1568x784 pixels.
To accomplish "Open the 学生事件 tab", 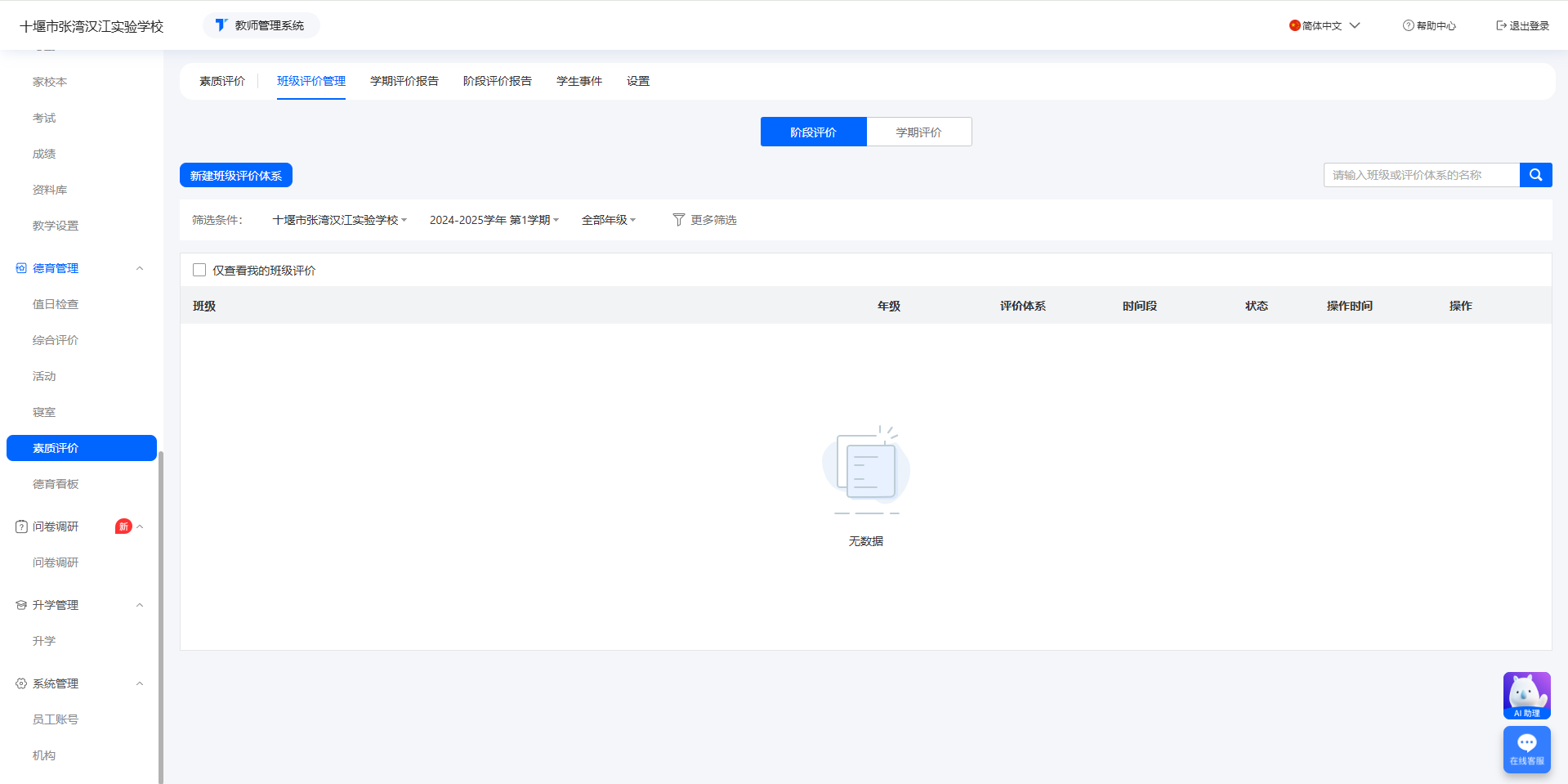I will pos(579,81).
